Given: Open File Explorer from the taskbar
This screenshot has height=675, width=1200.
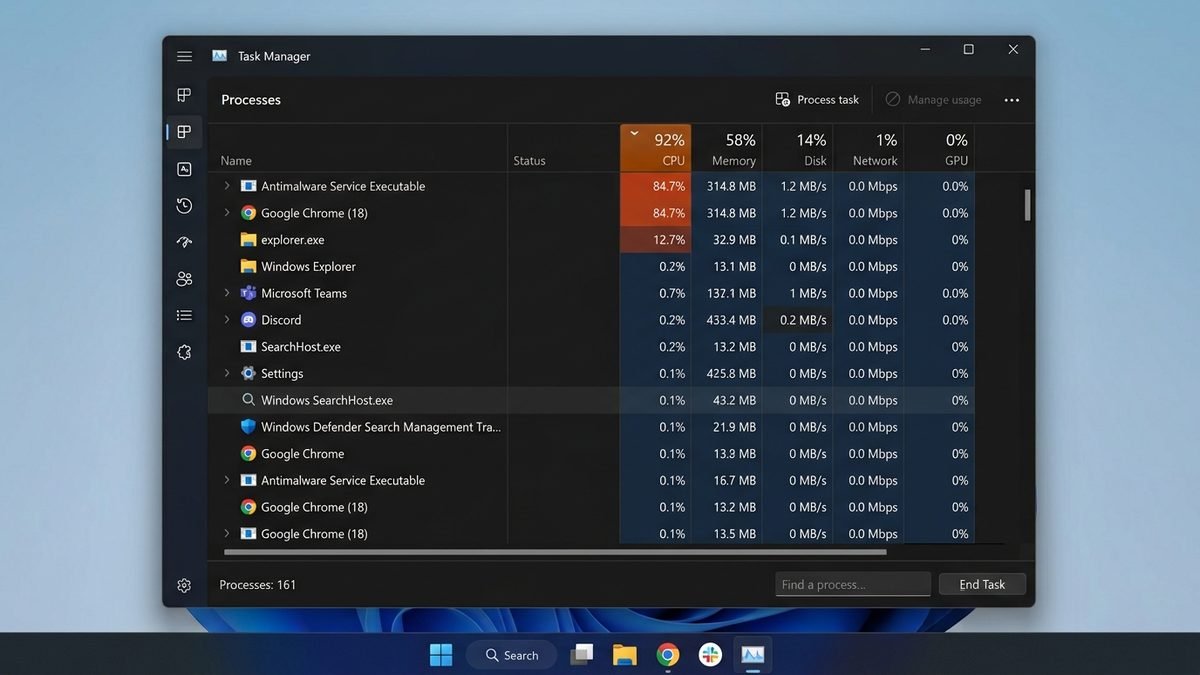Looking at the screenshot, I should [625, 655].
